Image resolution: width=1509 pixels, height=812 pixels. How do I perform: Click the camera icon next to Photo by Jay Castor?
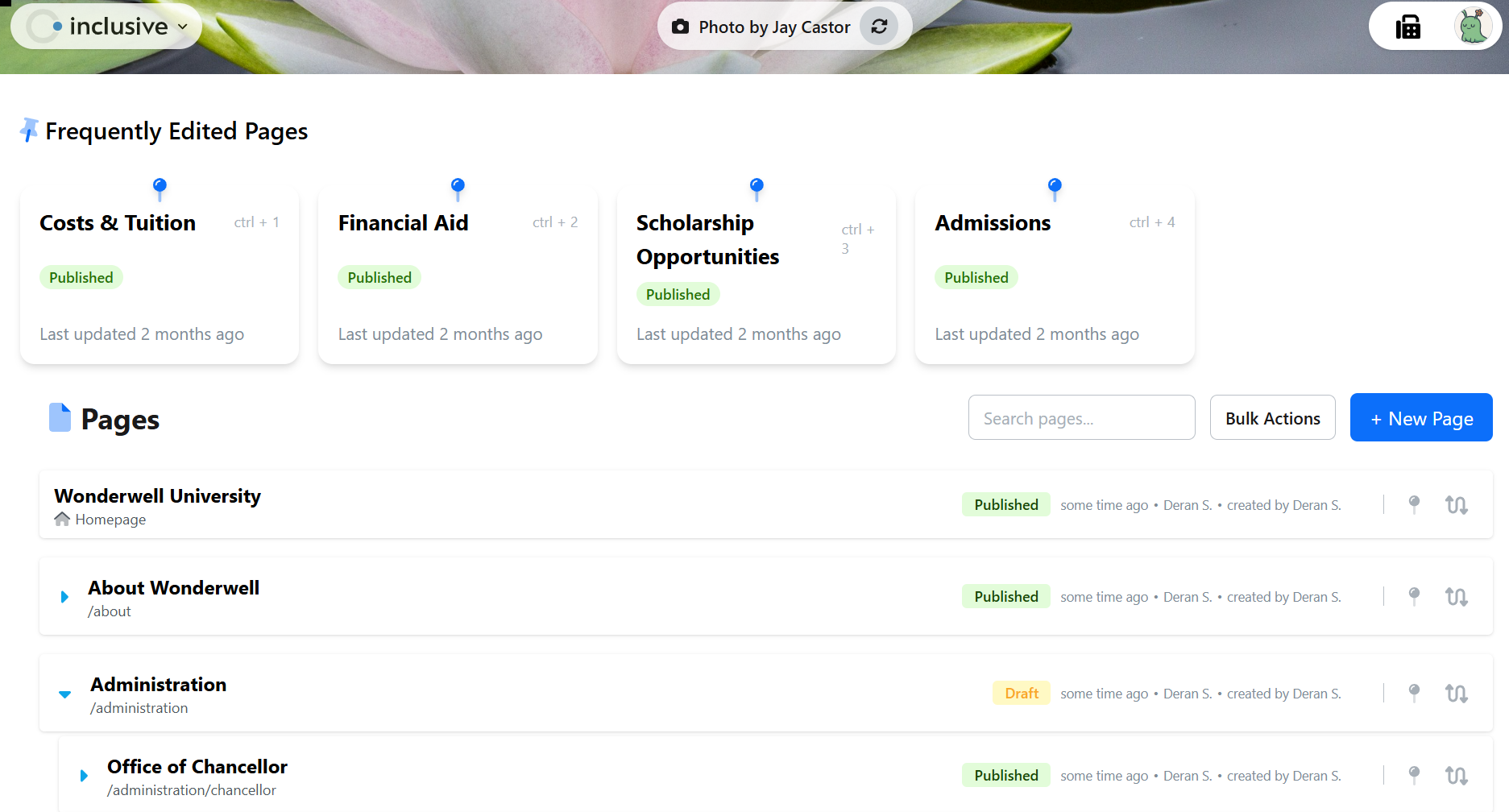pos(679,27)
